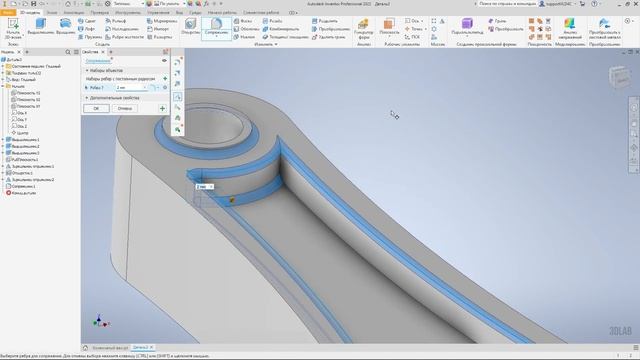Click the Отмена button
The image size is (640, 360).
coord(124,109)
